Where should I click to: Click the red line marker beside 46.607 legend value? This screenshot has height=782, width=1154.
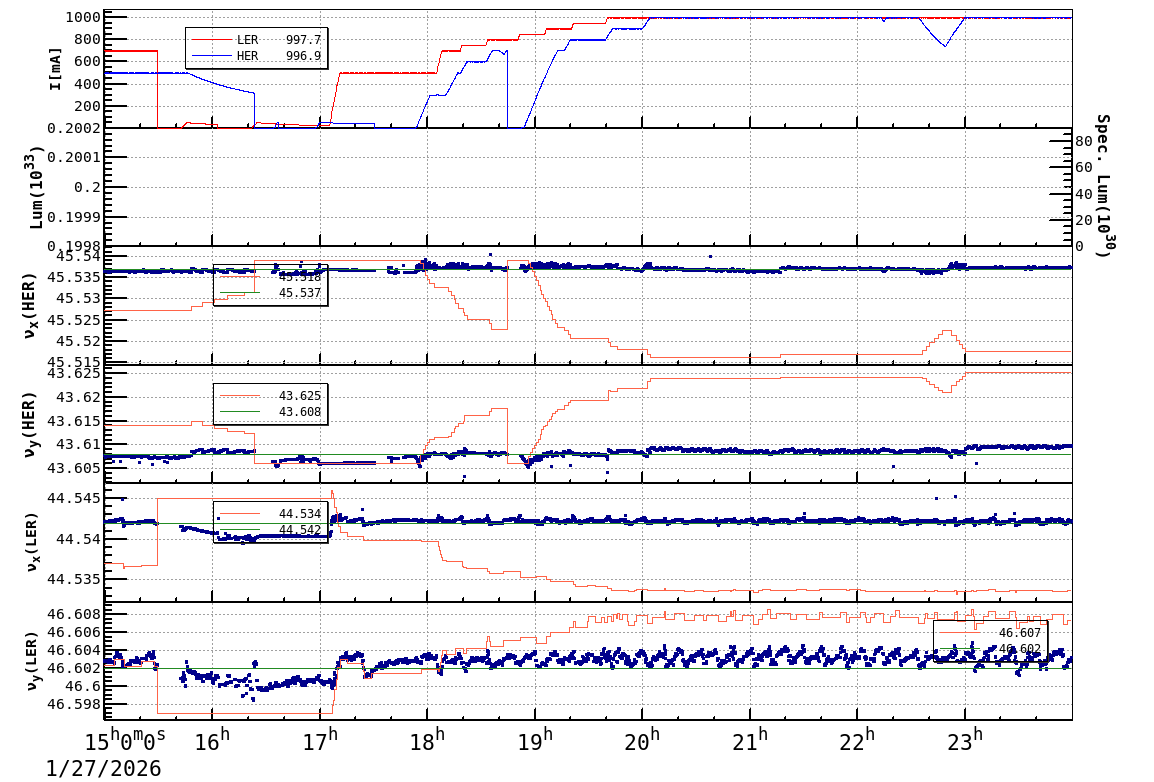pos(960,632)
